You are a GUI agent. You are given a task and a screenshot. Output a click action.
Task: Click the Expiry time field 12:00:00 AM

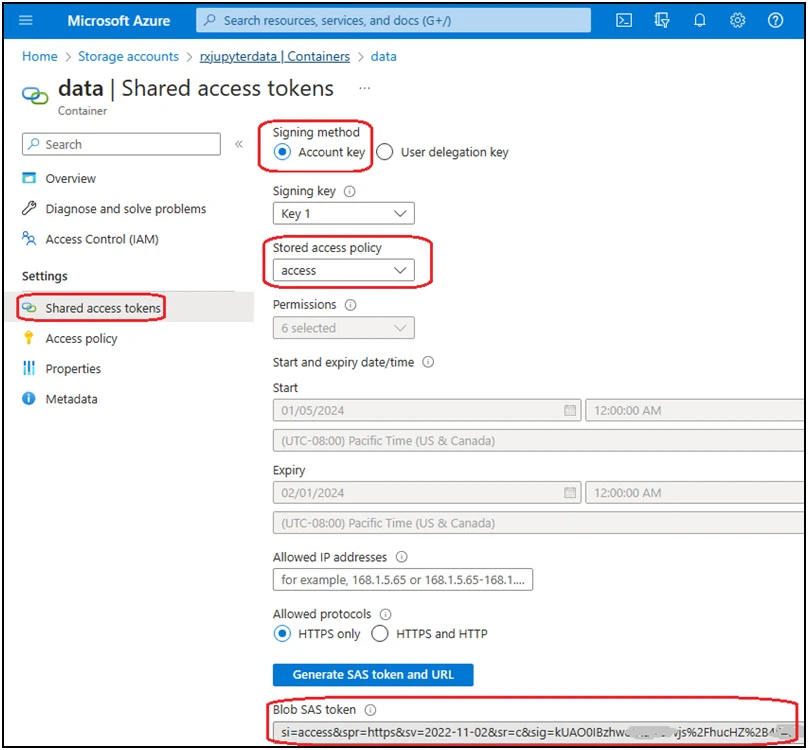[695, 492]
